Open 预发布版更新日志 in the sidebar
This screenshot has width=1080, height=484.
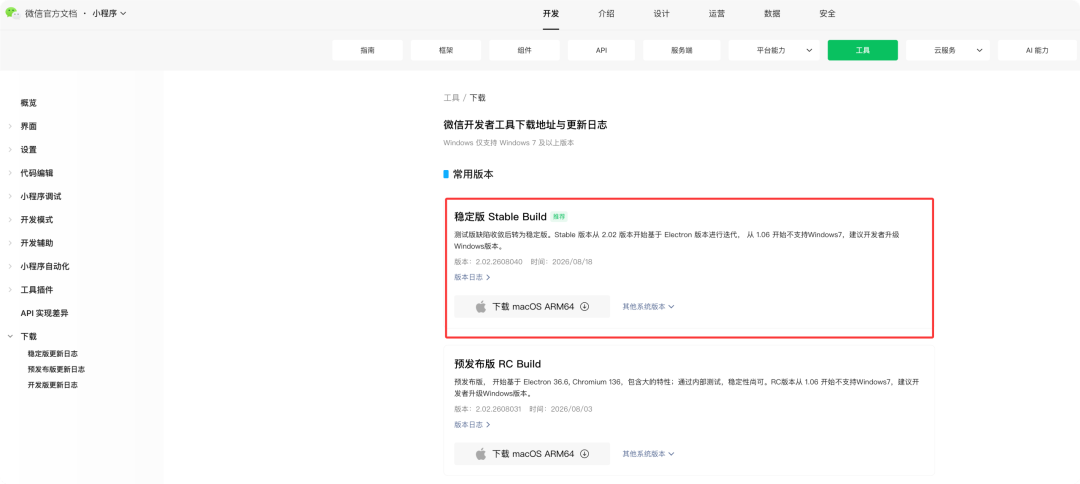point(56,369)
